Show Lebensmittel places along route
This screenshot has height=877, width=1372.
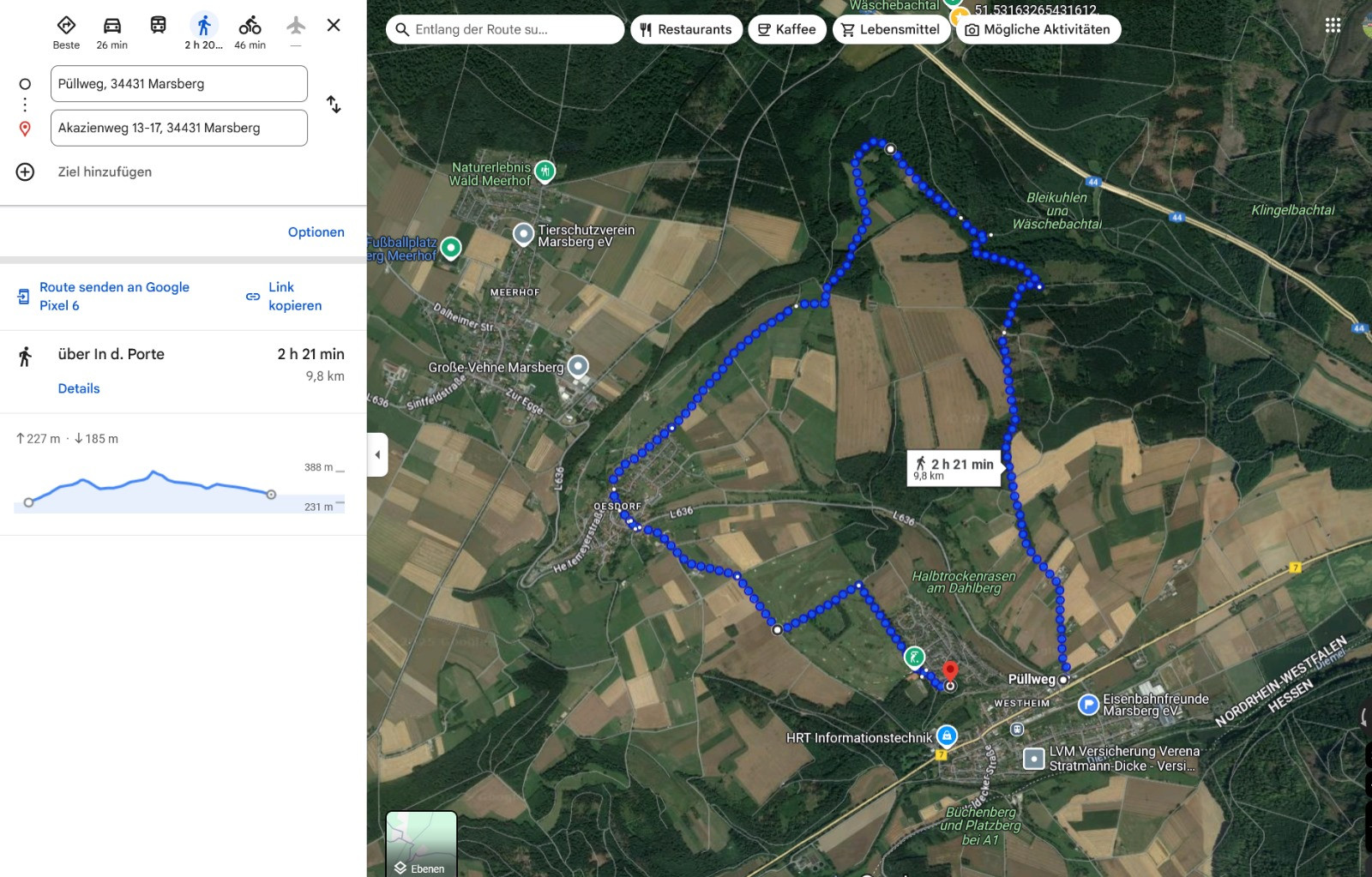(x=891, y=29)
